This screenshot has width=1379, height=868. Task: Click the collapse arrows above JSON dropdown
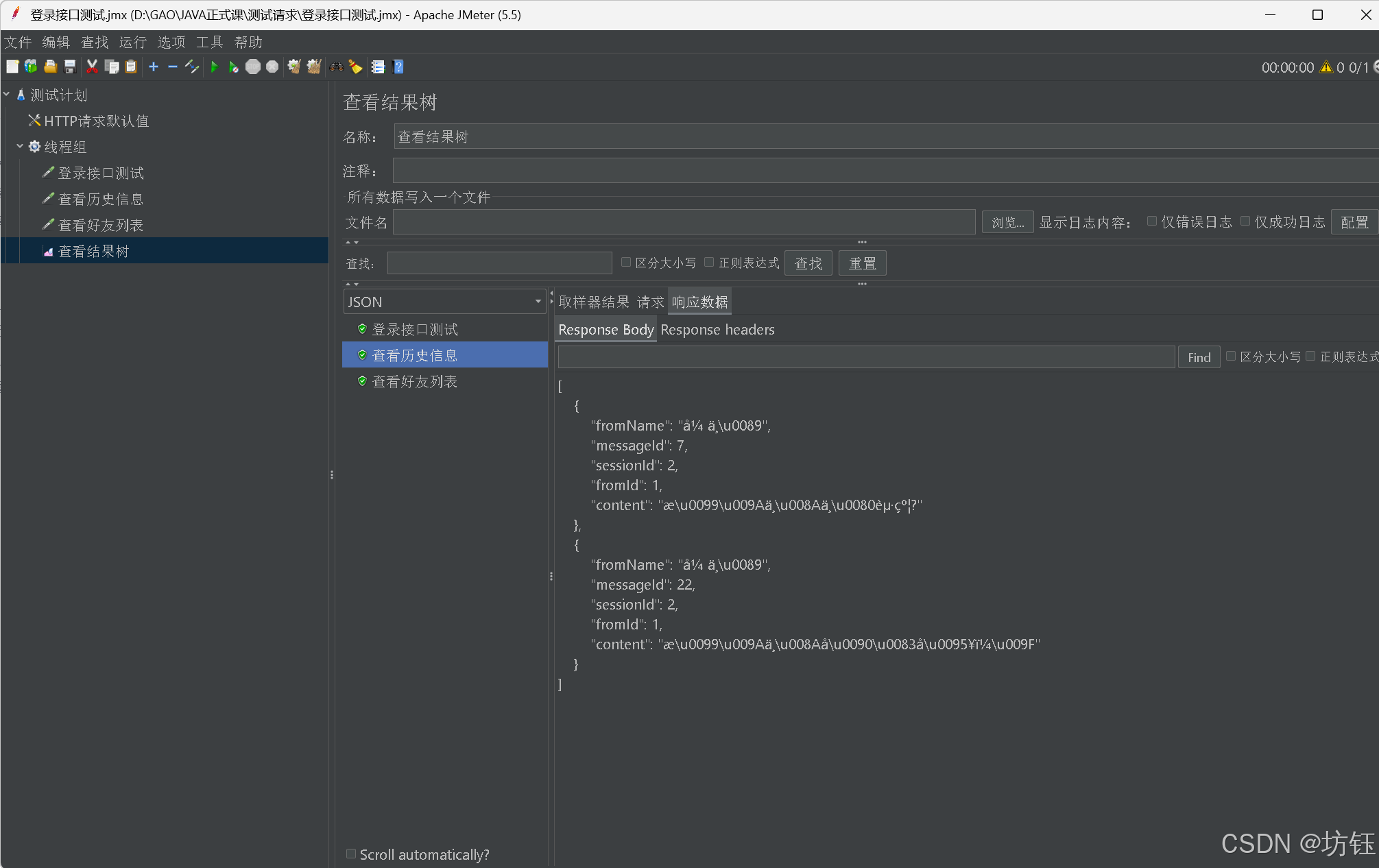pos(352,284)
